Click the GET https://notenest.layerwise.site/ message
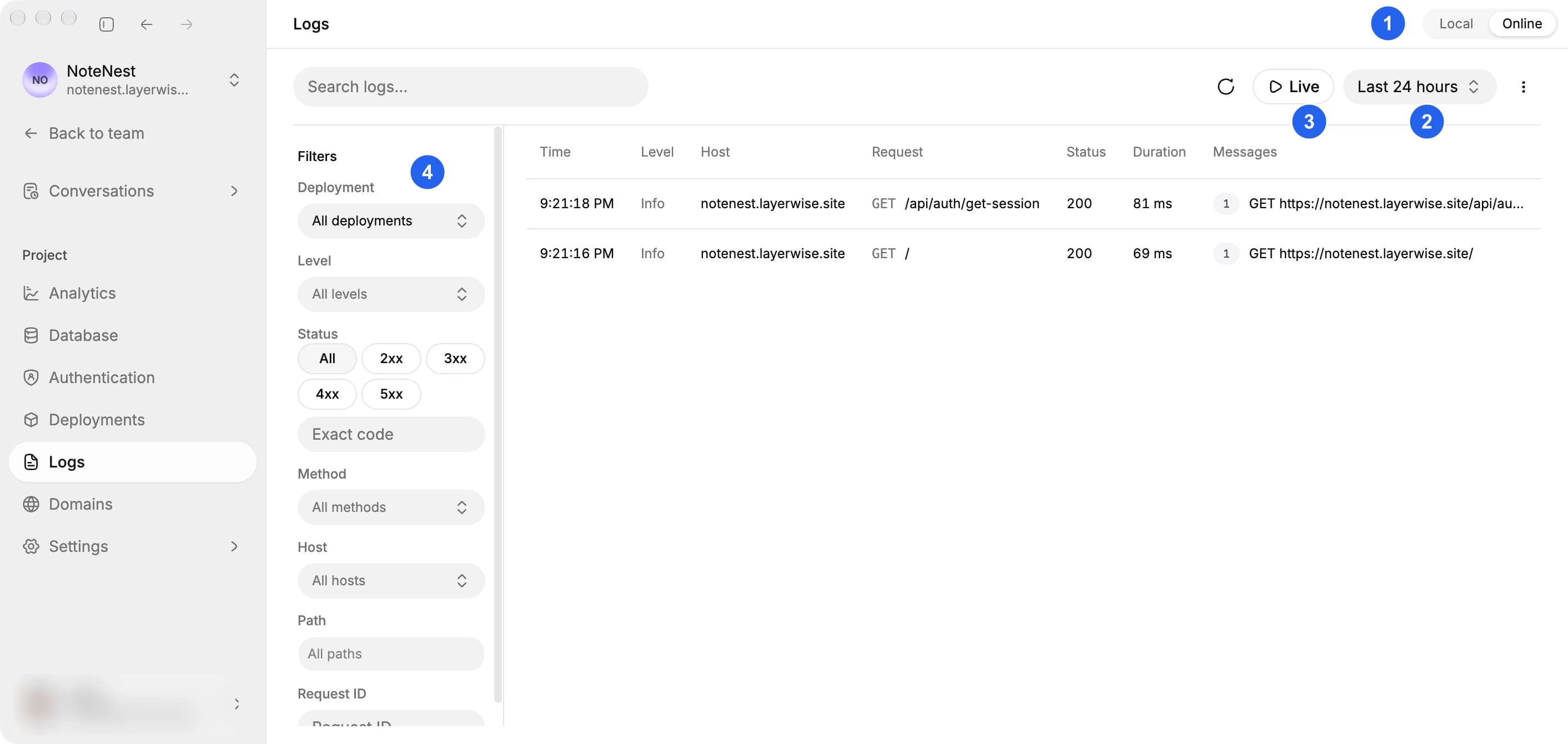This screenshot has width=1568, height=744. pyautogui.click(x=1360, y=253)
